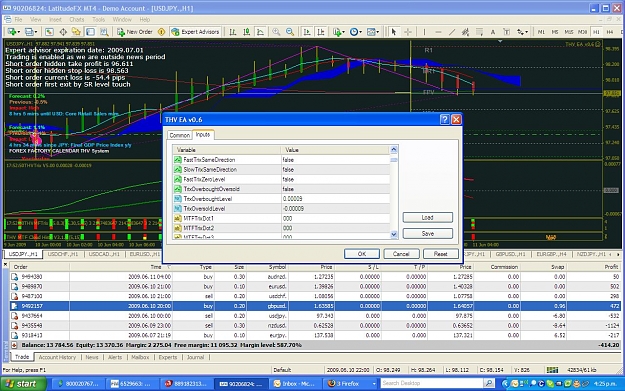Click the zoom out magnifier icon
The image size is (625, 391).
[x=290, y=32]
